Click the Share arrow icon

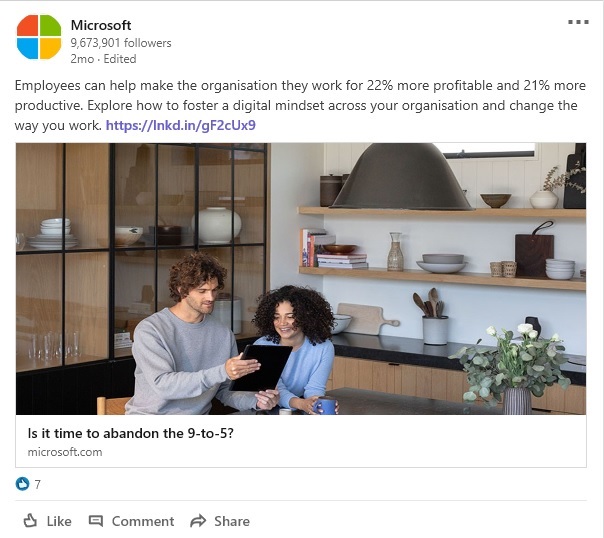(198, 521)
